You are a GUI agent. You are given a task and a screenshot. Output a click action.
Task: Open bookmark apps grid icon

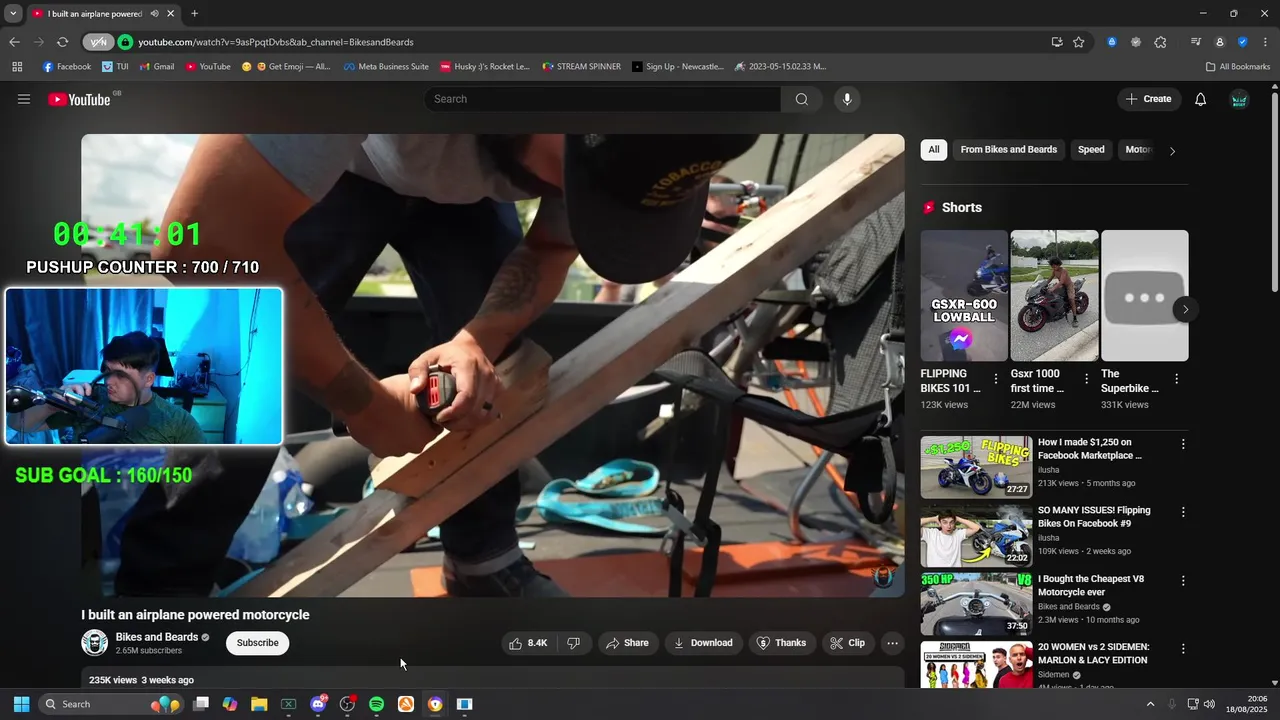click(17, 67)
